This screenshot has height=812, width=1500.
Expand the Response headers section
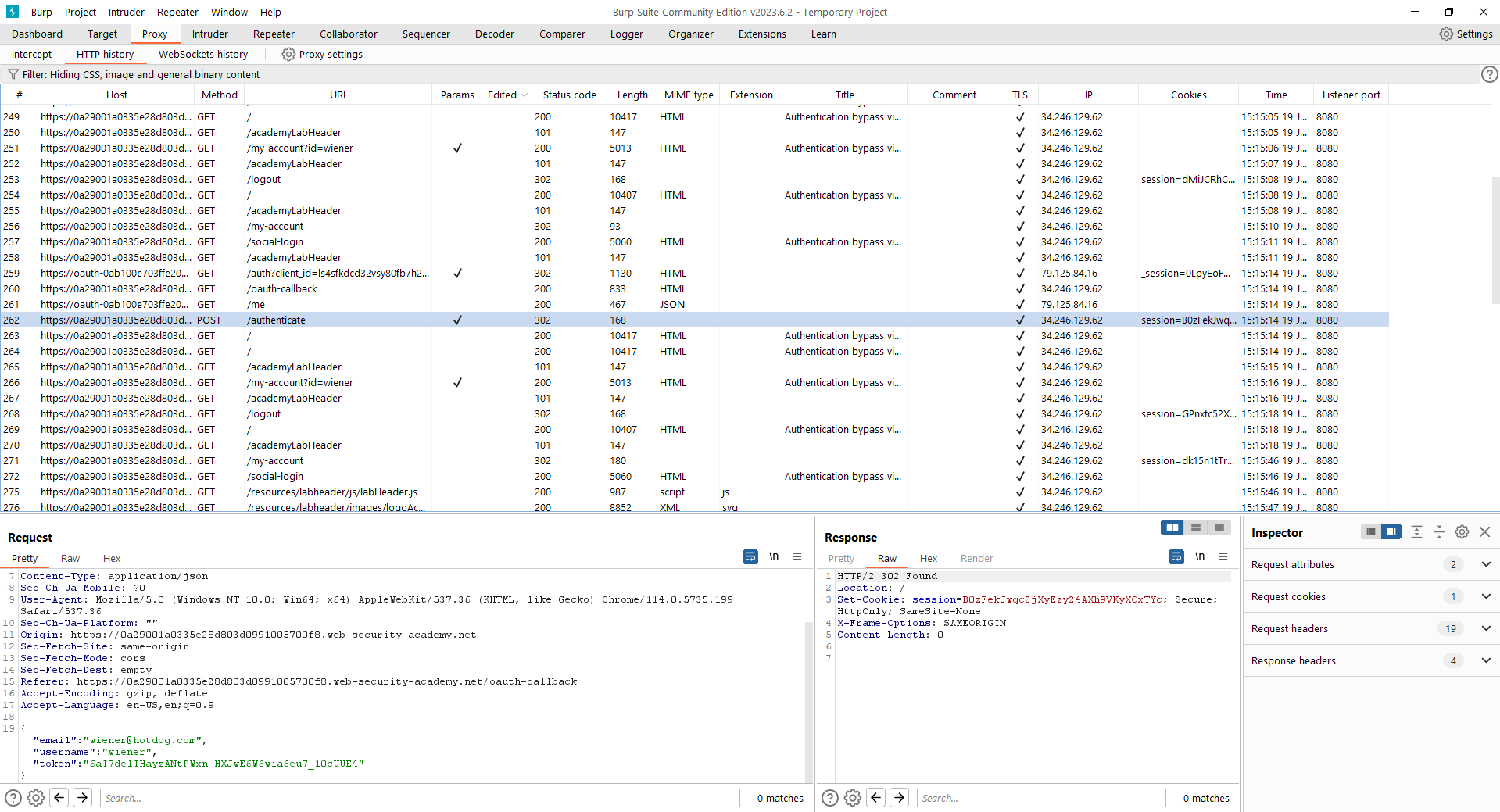[x=1485, y=660]
